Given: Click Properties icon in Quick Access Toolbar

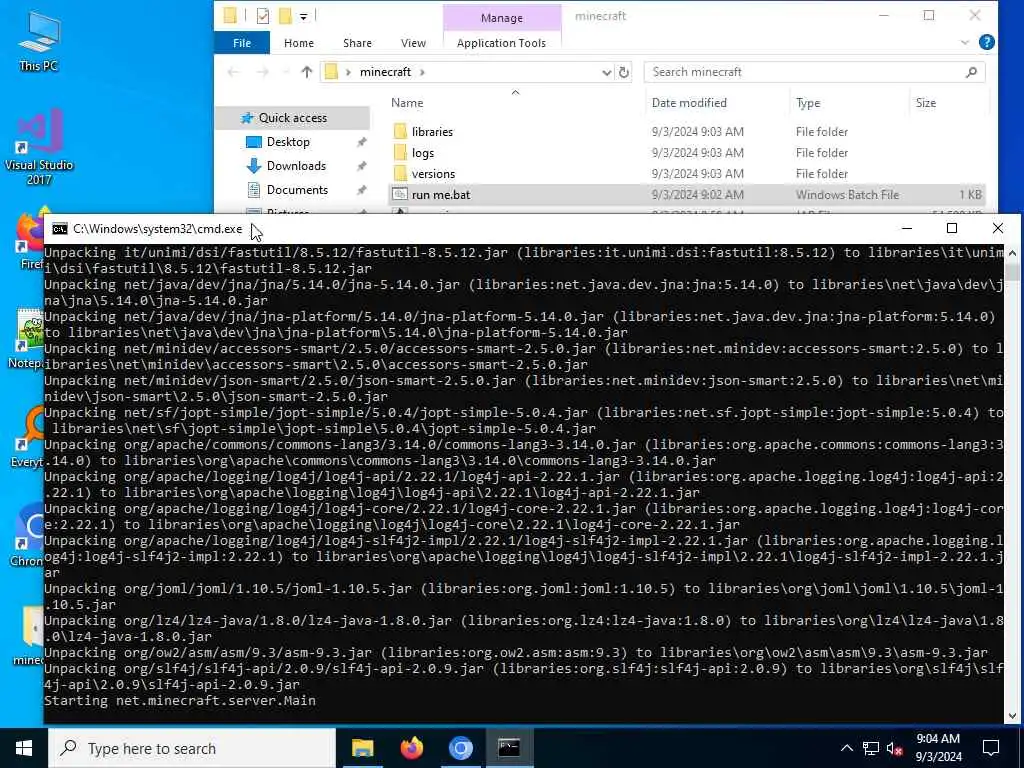Looking at the screenshot, I should 263,16.
